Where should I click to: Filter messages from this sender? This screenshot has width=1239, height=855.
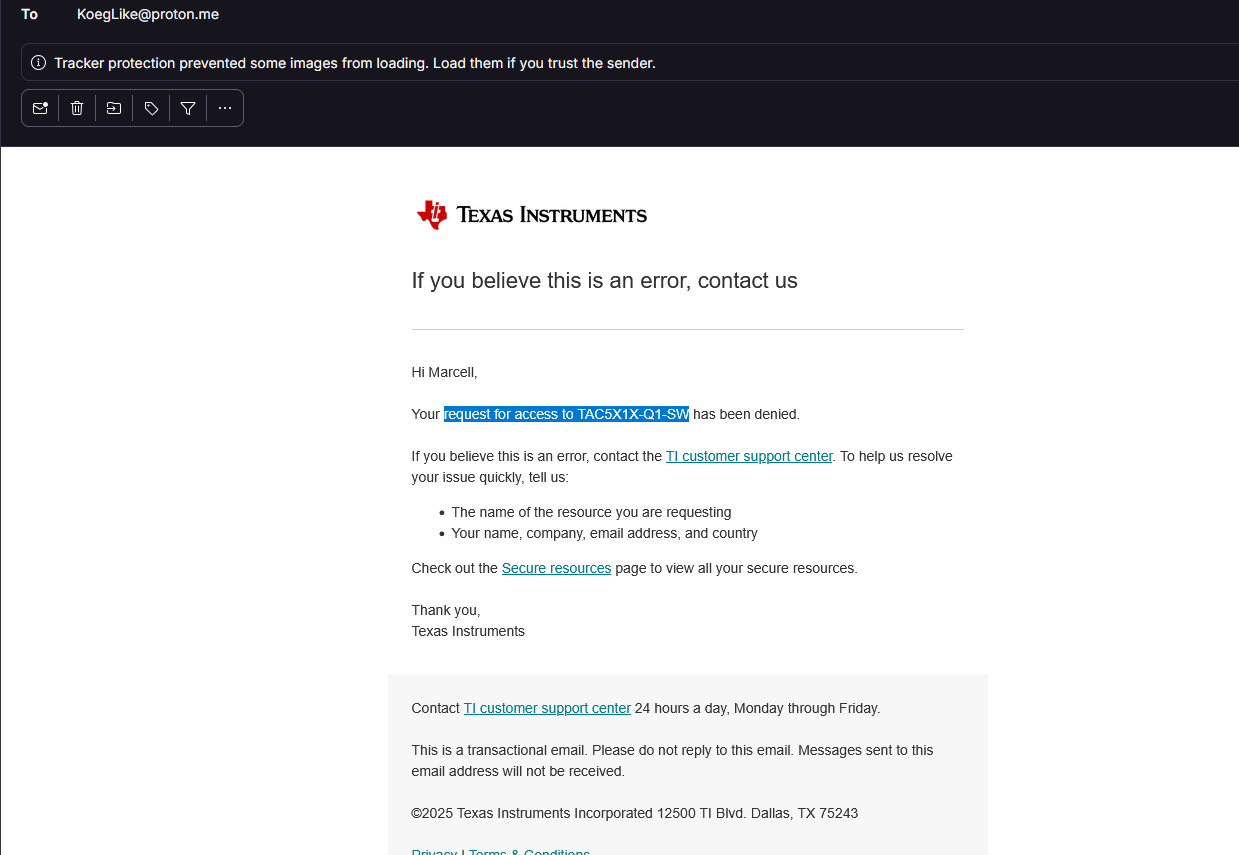point(187,107)
